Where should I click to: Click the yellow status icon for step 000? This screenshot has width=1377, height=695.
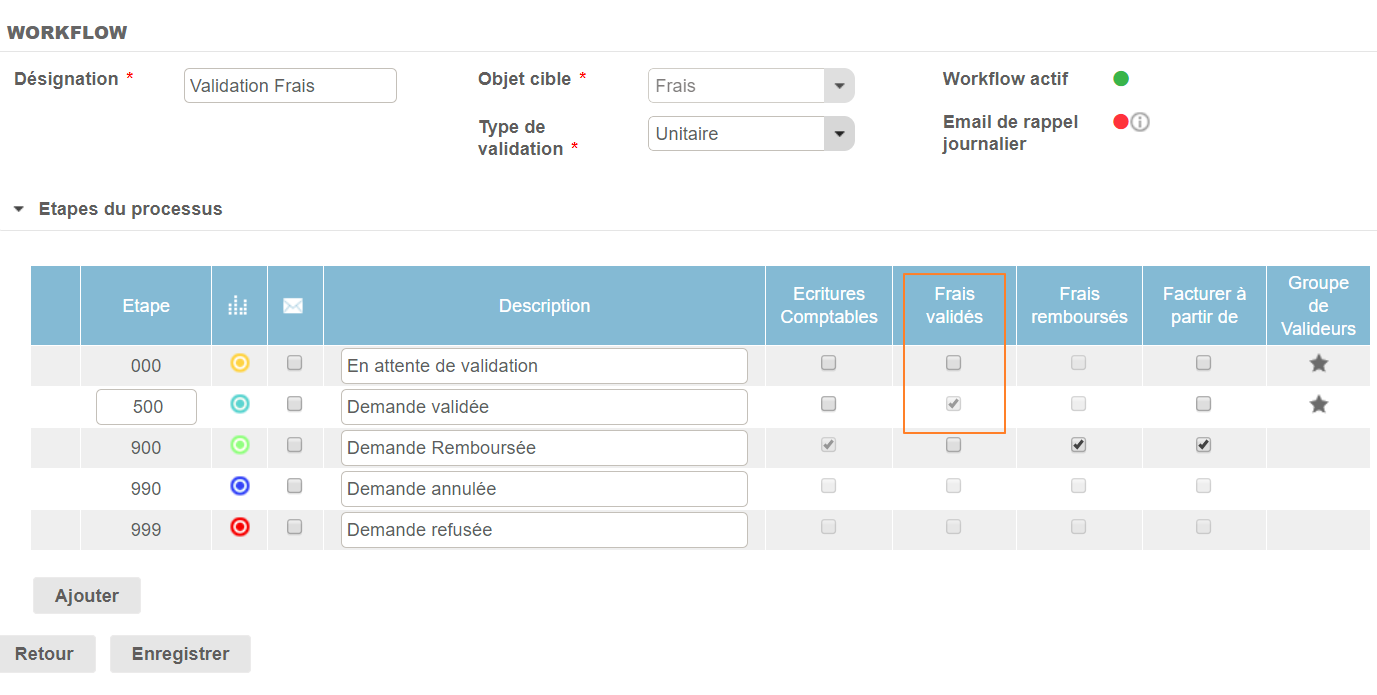pos(239,363)
